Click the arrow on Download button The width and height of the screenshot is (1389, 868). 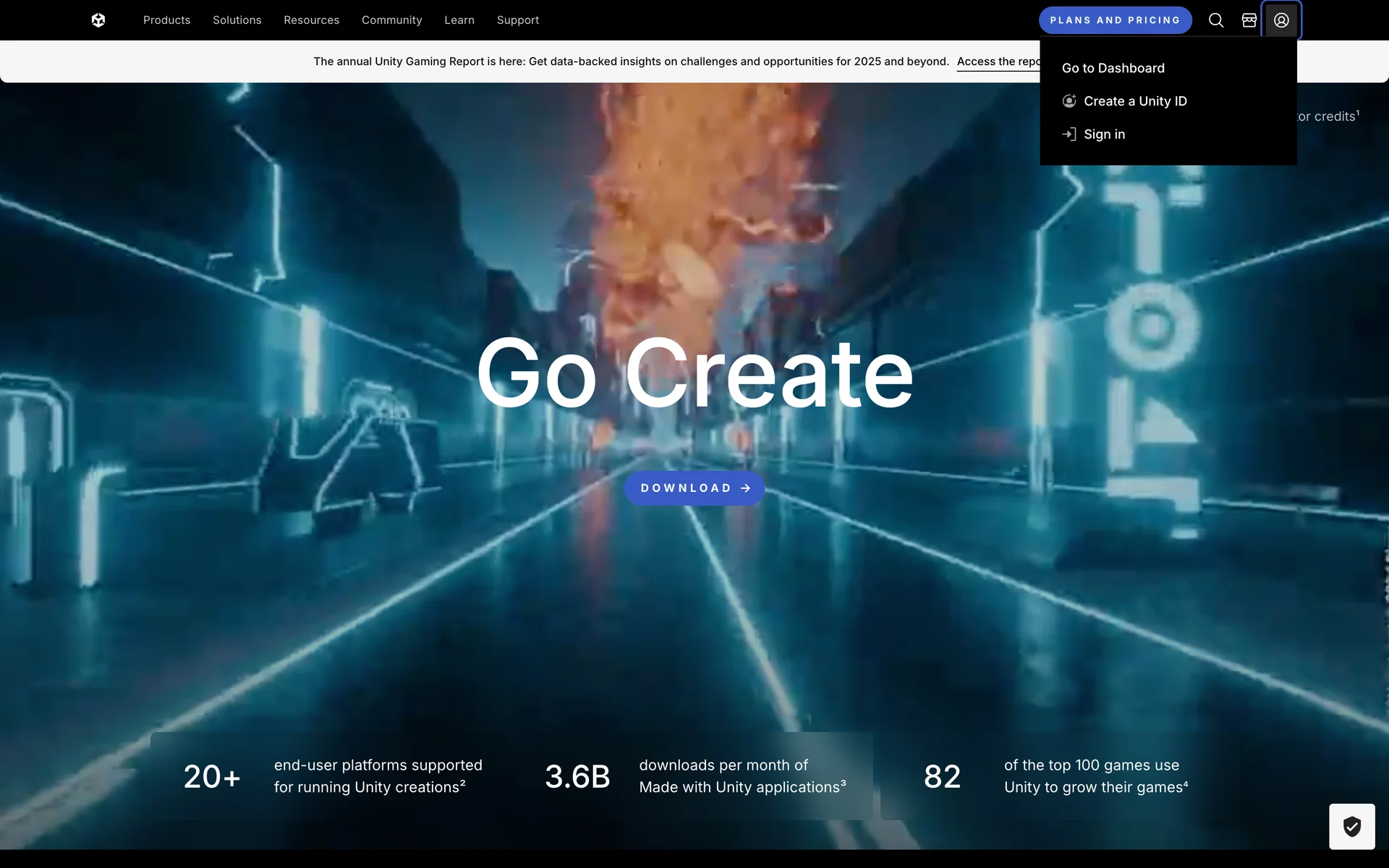[x=746, y=488]
